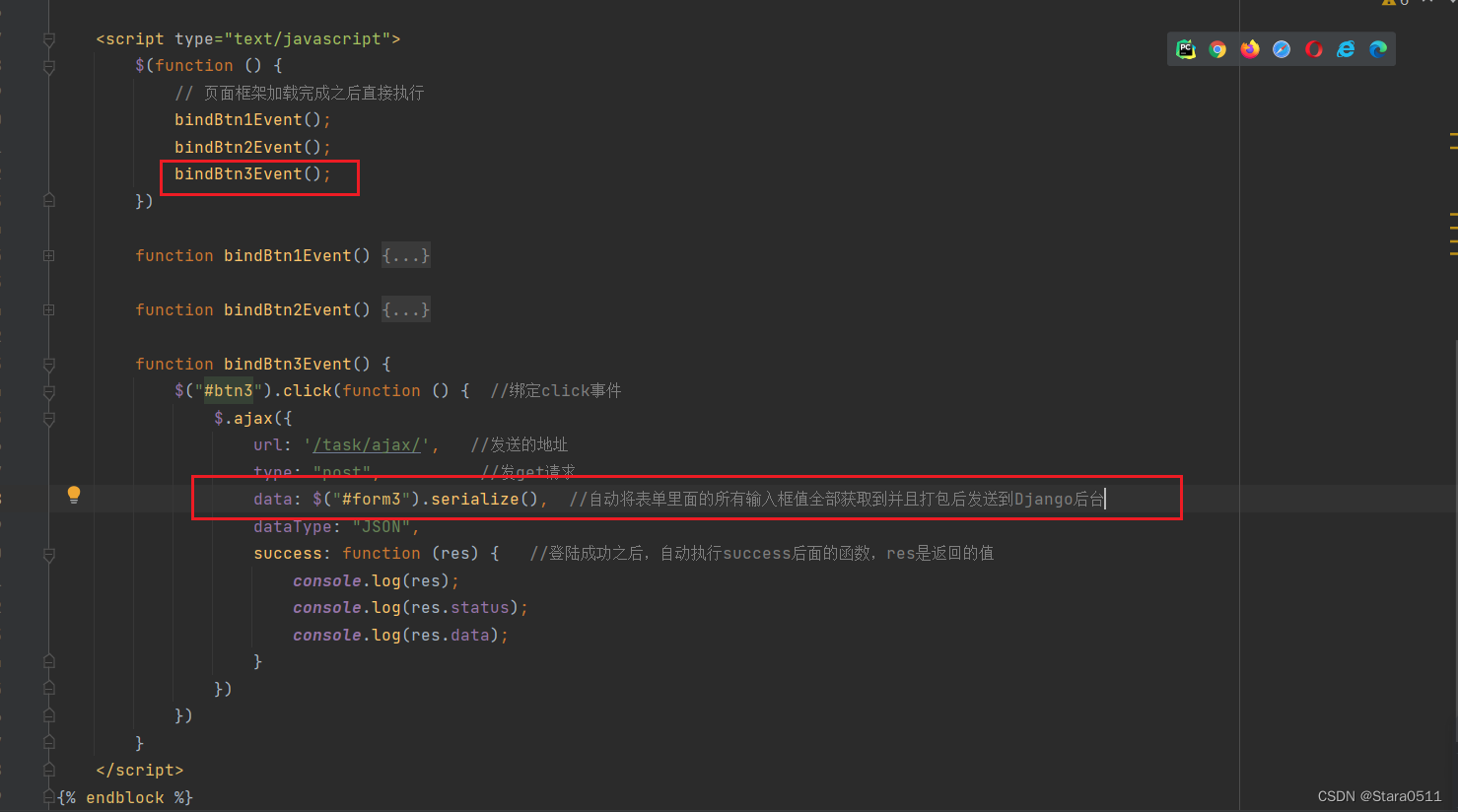Place cursor on bindBtn2Event(); call line

point(252,148)
